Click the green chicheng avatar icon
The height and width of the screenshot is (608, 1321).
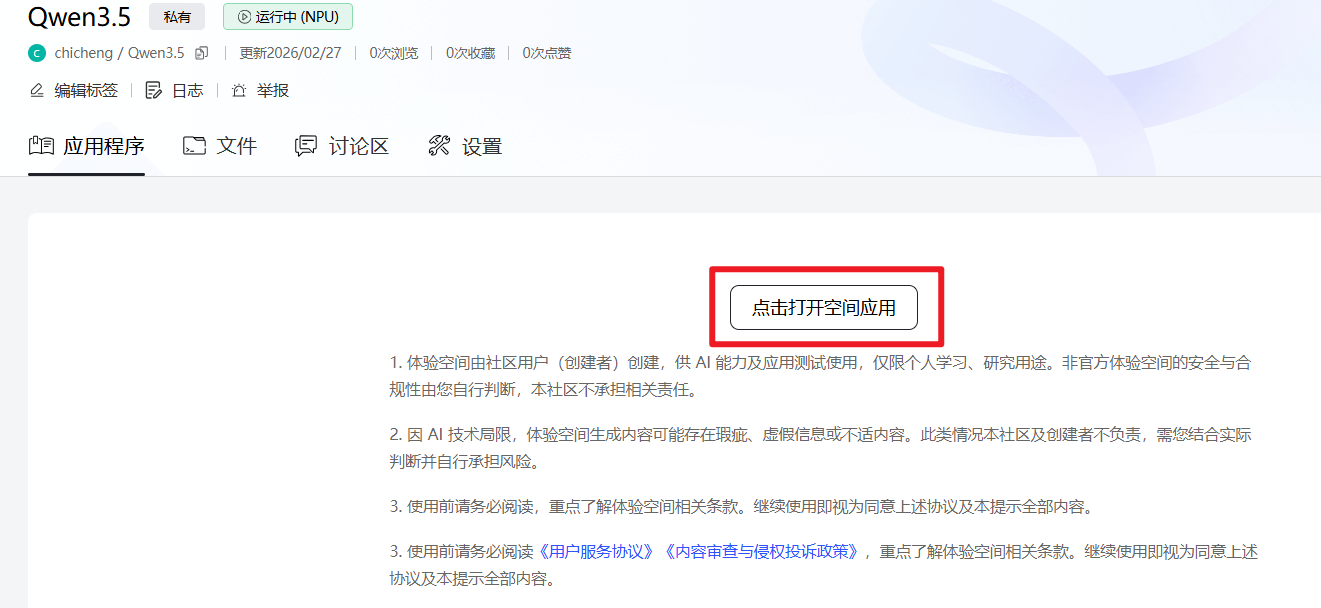tap(37, 53)
